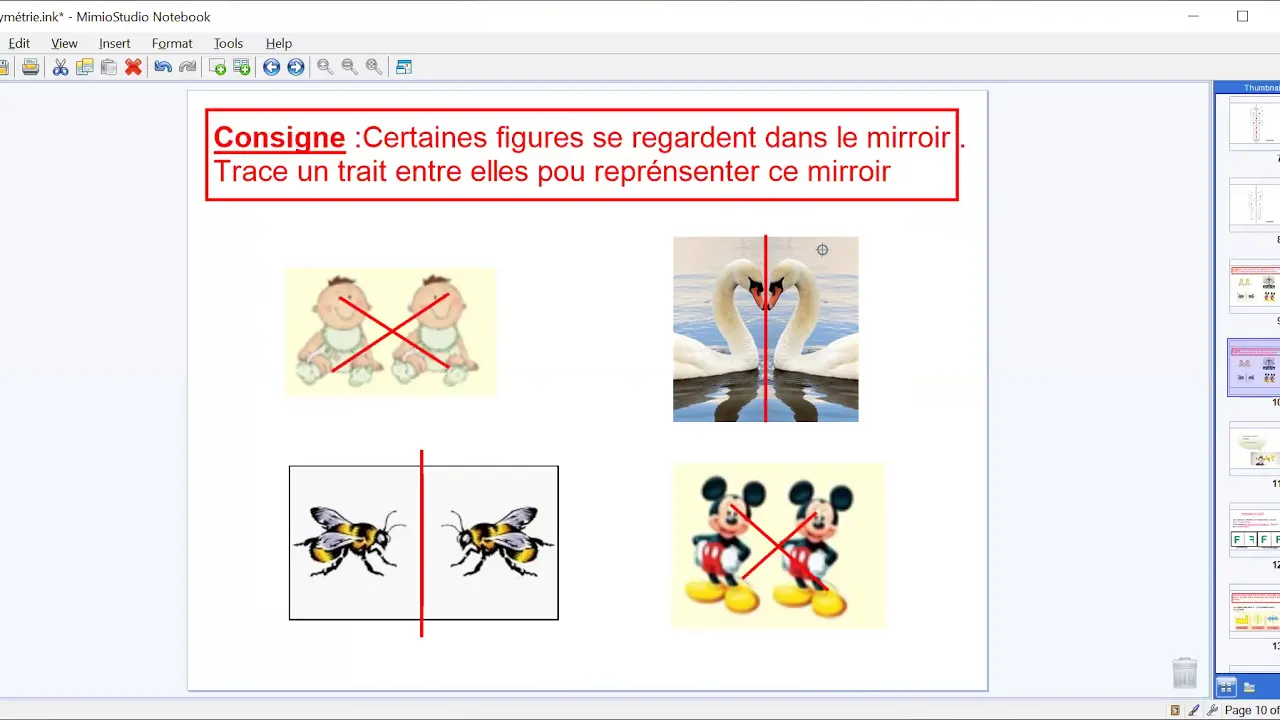Click the Best fit zoom icon

point(374,67)
